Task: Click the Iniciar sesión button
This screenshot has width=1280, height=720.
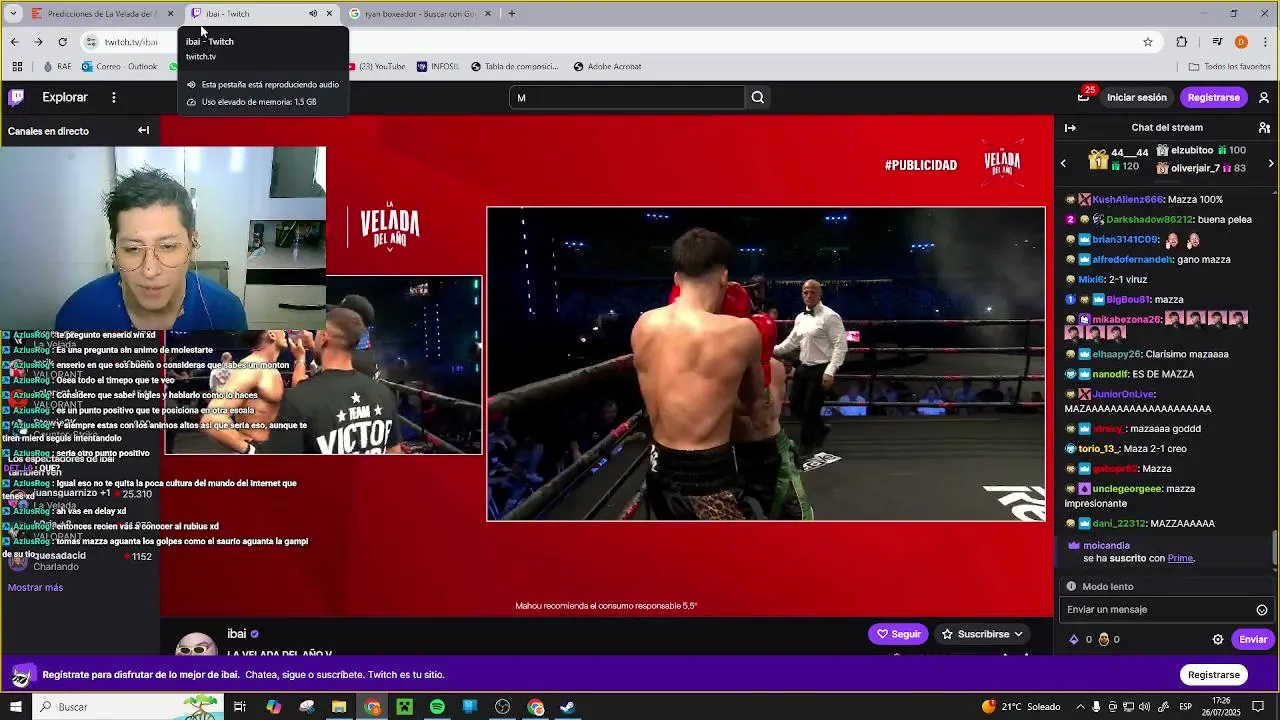Action: point(1136,97)
